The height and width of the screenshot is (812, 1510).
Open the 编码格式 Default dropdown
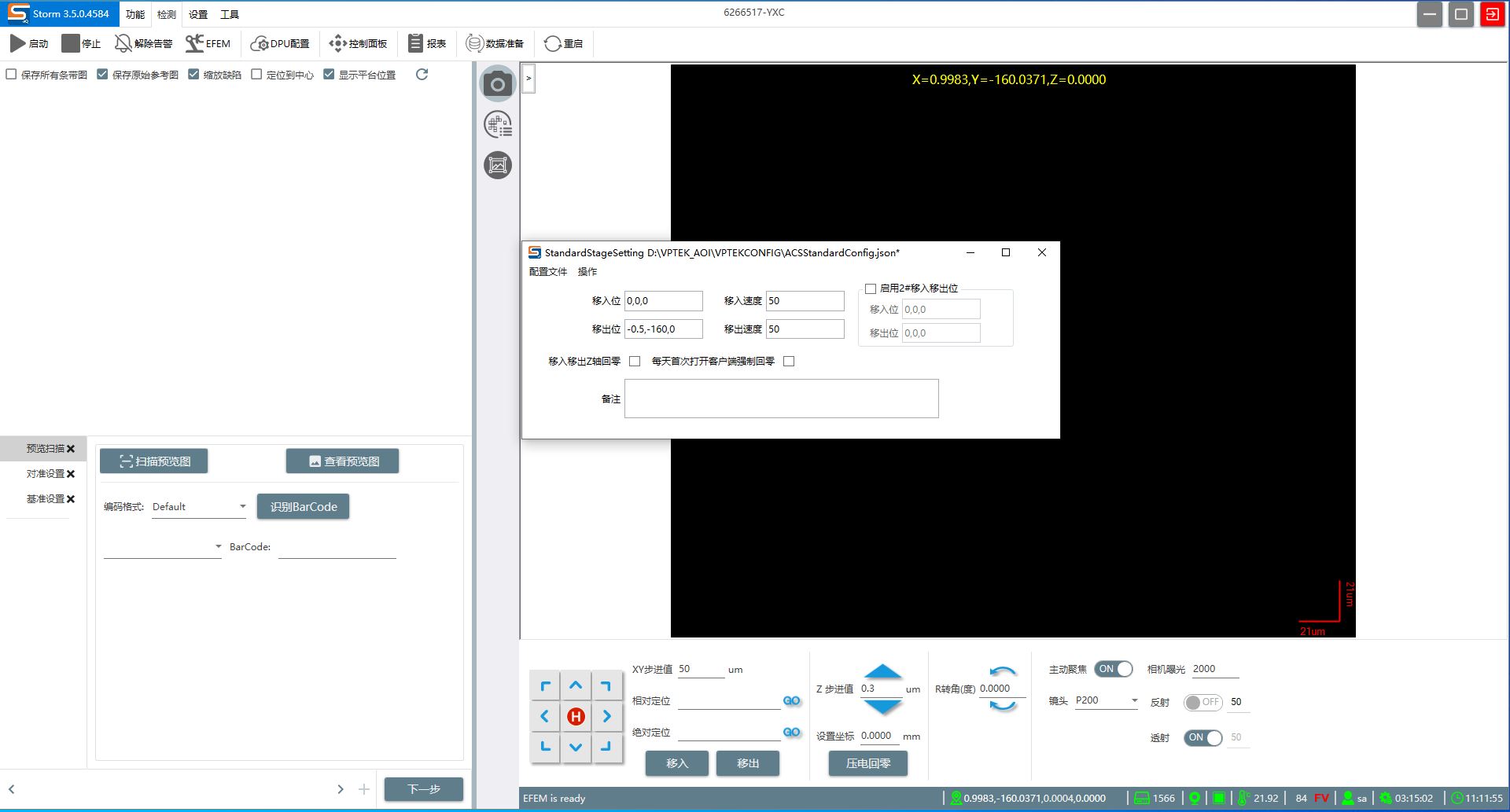[200, 507]
